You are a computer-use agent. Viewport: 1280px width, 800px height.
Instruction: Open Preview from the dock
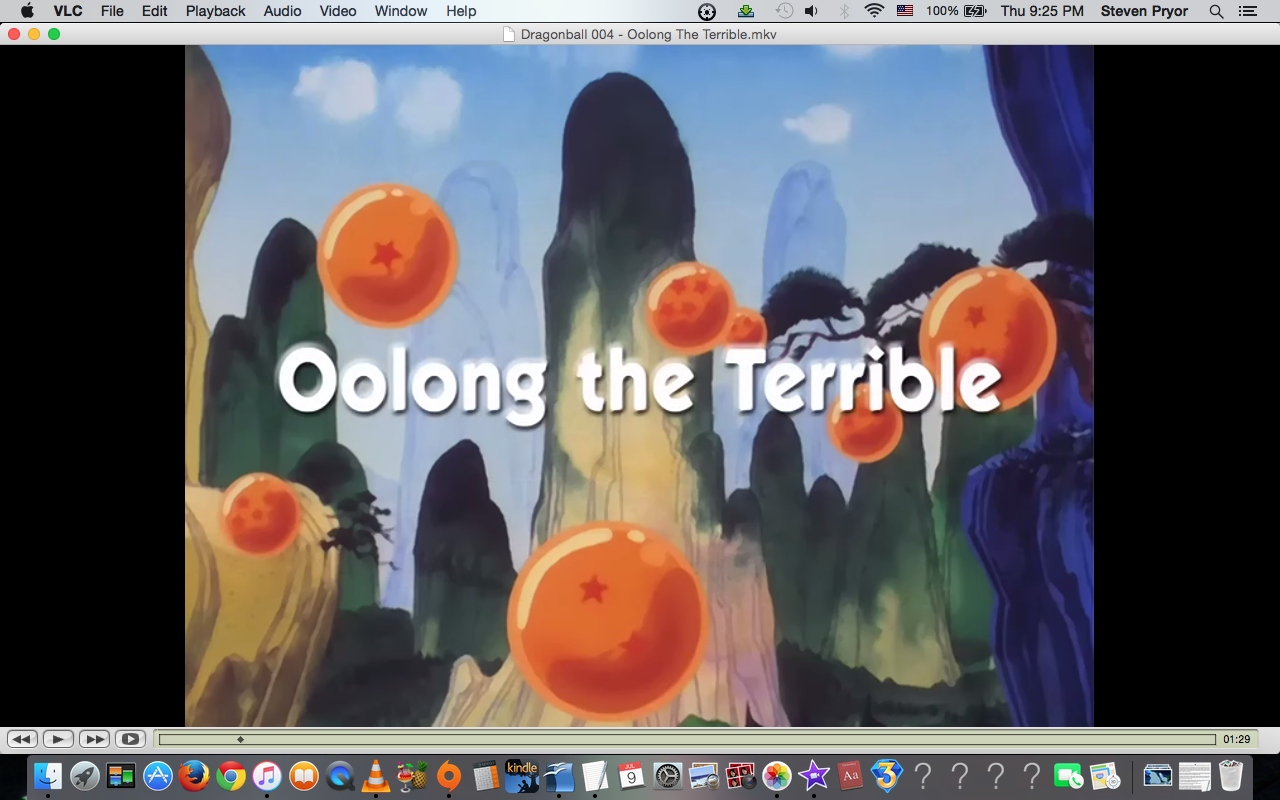(704, 775)
